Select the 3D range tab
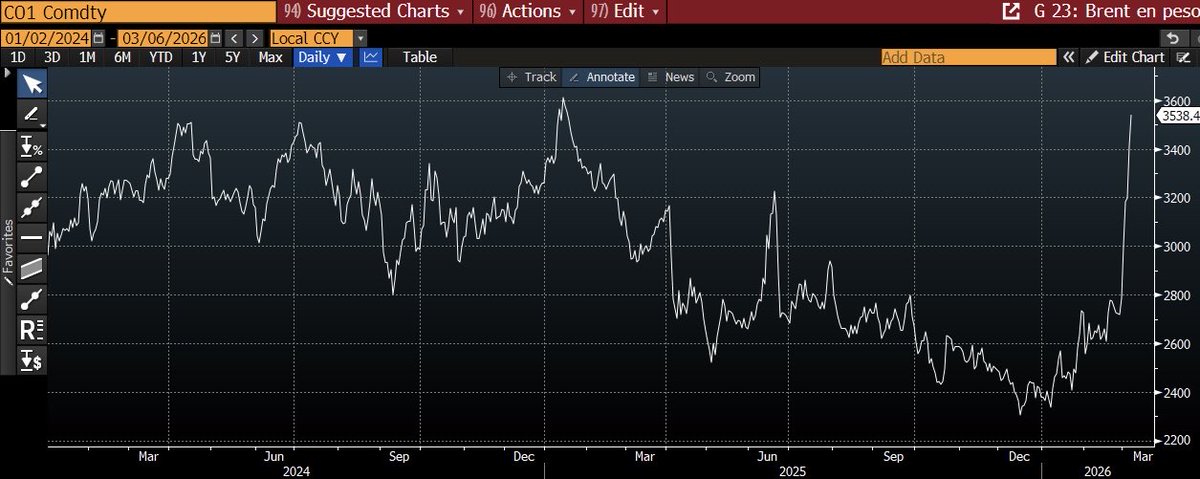 pyautogui.click(x=52, y=57)
